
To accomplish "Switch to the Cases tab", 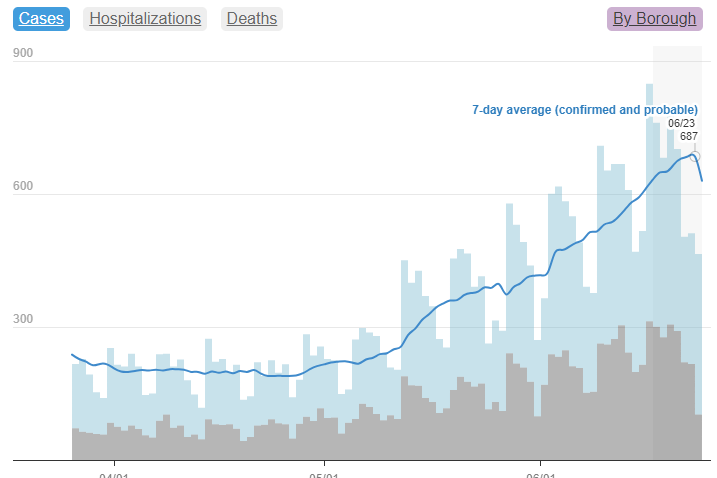I will click(x=41, y=18).
